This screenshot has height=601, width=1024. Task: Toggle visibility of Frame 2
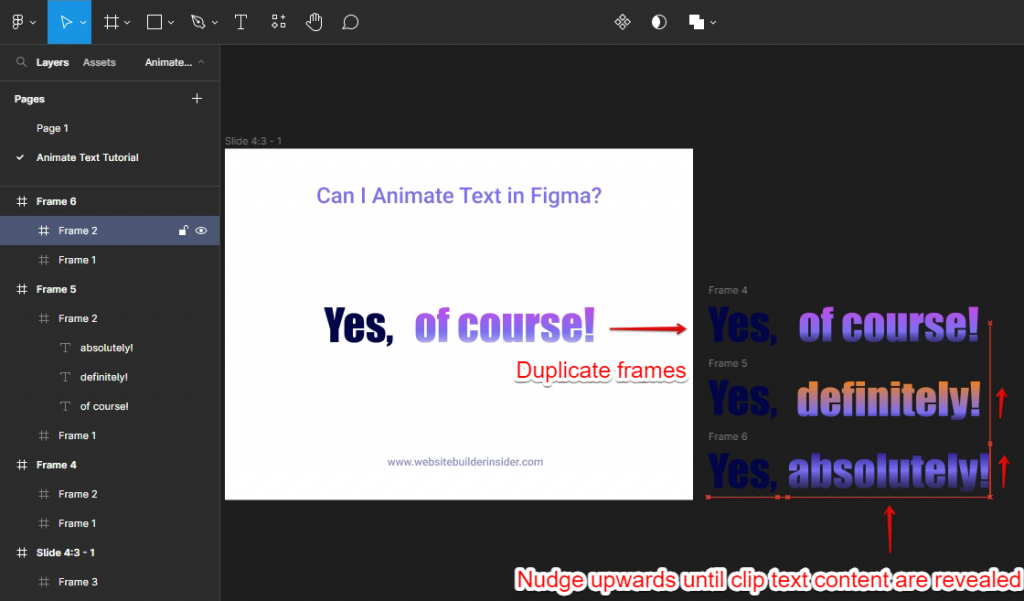click(201, 230)
